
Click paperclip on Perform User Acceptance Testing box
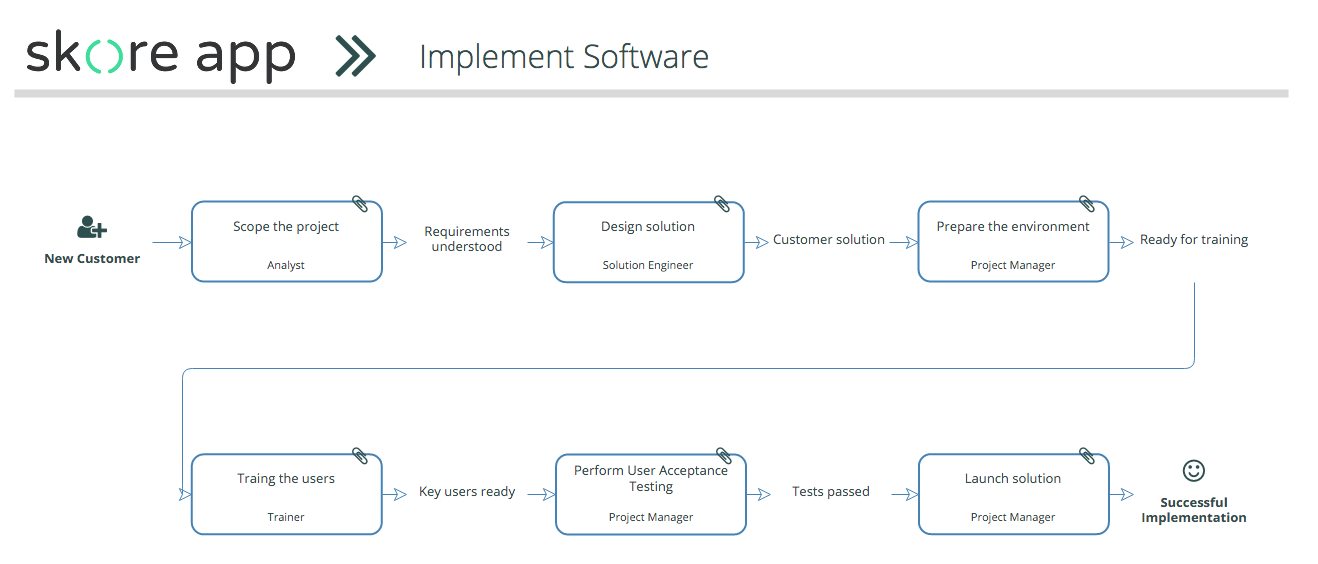724,456
